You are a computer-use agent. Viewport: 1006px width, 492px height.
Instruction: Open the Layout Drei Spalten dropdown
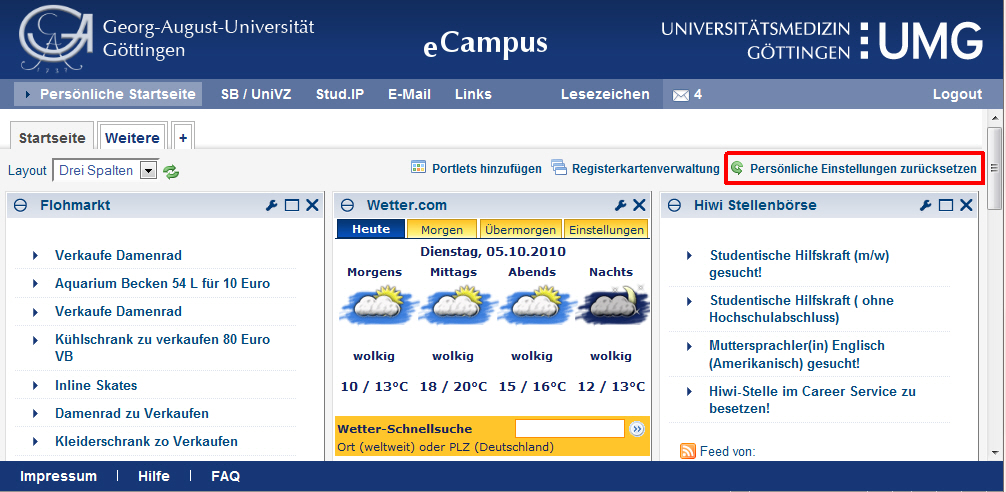coord(149,171)
